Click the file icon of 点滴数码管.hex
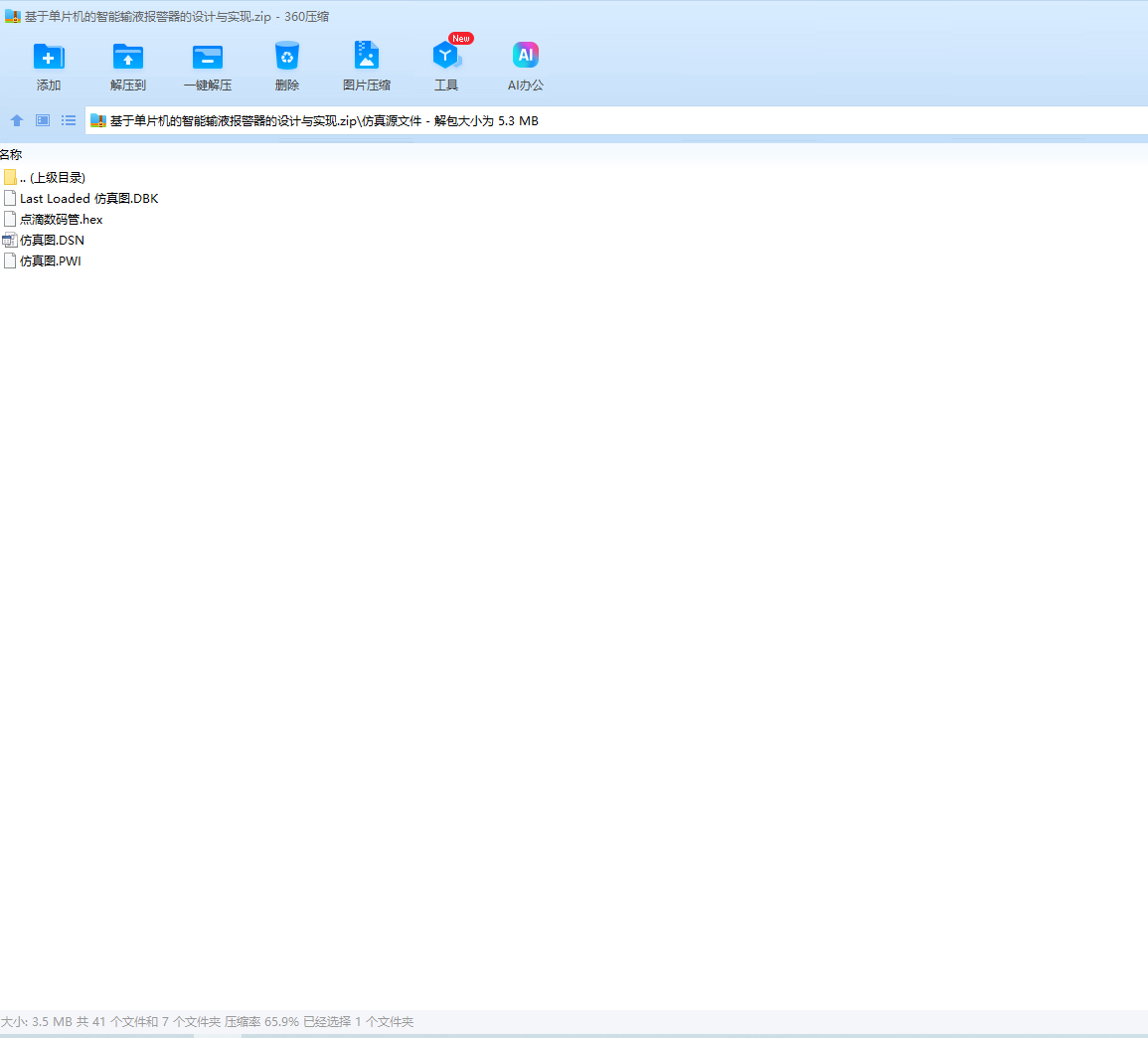Screen dimensions: 1148x1038 click(10, 219)
